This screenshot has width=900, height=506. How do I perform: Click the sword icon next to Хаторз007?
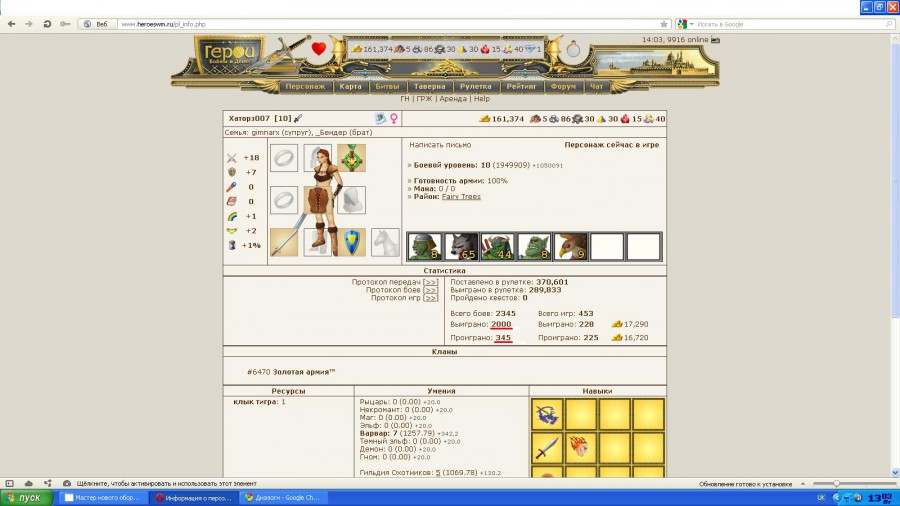point(297,118)
